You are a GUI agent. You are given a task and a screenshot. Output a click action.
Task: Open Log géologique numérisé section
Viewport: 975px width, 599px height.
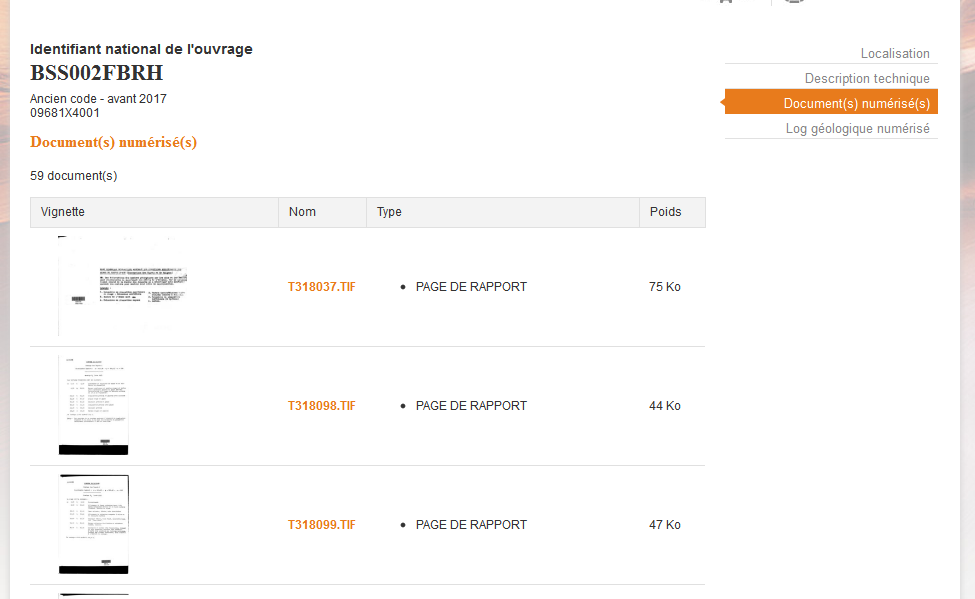click(857, 129)
